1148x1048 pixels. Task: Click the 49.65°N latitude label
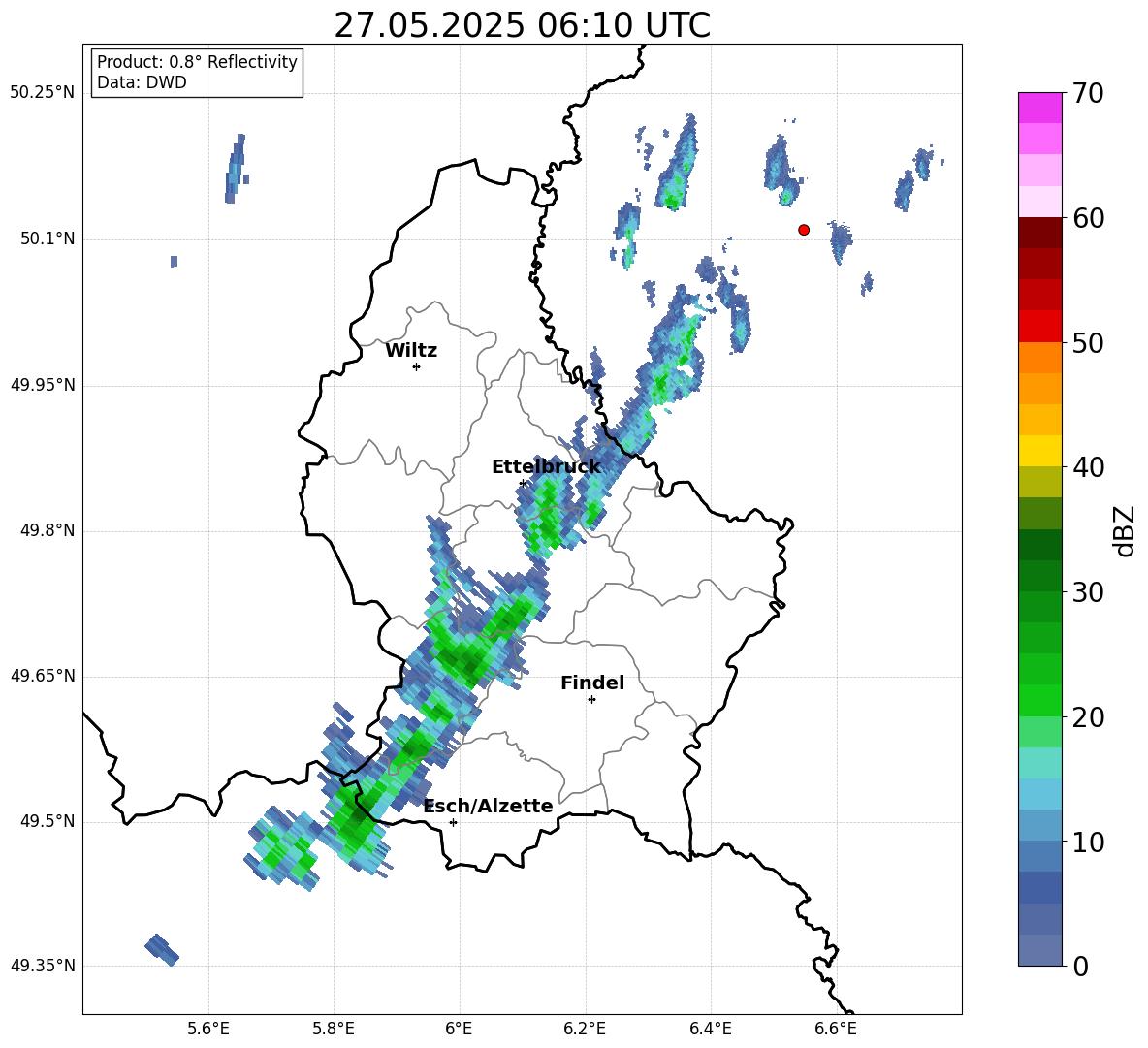tap(43, 676)
